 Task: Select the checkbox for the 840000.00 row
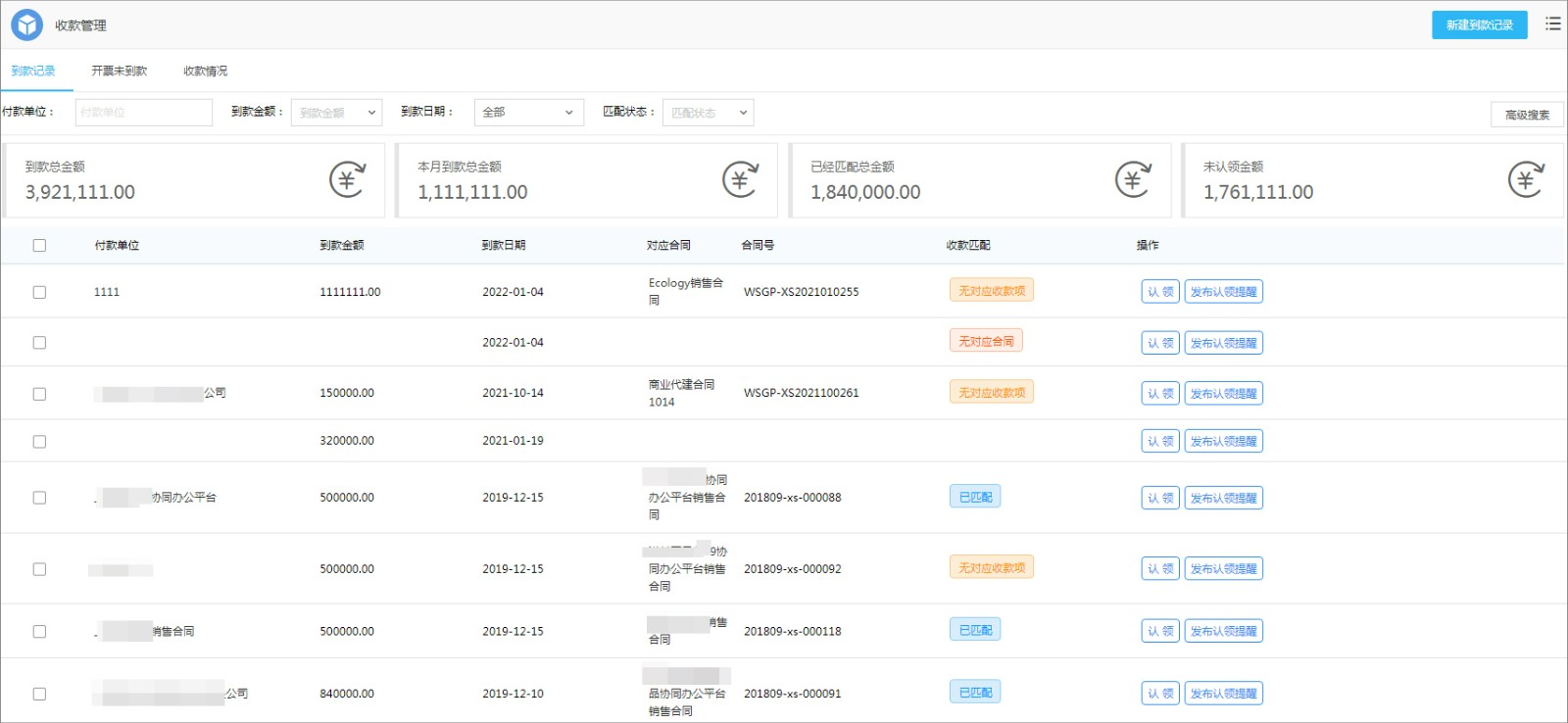pyautogui.click(x=39, y=694)
